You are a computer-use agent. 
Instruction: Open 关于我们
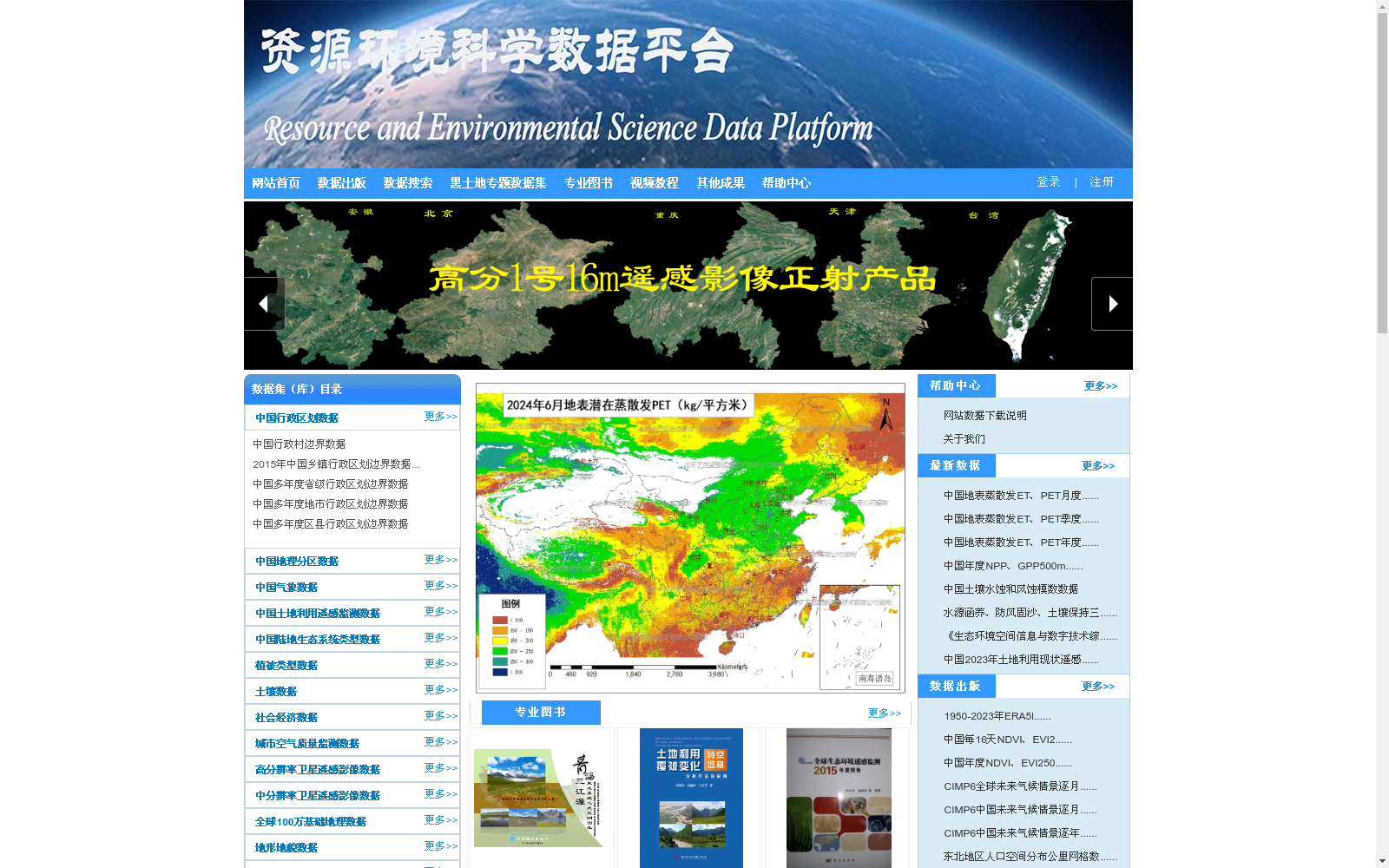tap(964, 439)
